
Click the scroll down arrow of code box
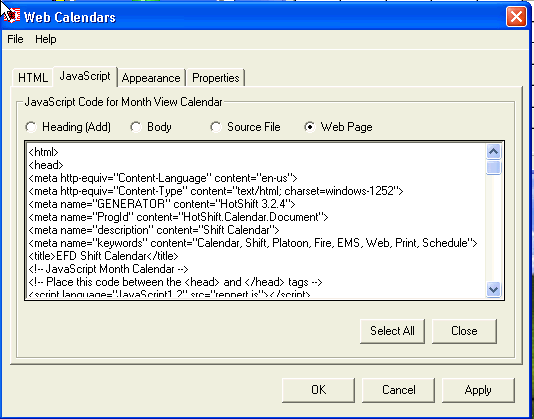point(493,290)
